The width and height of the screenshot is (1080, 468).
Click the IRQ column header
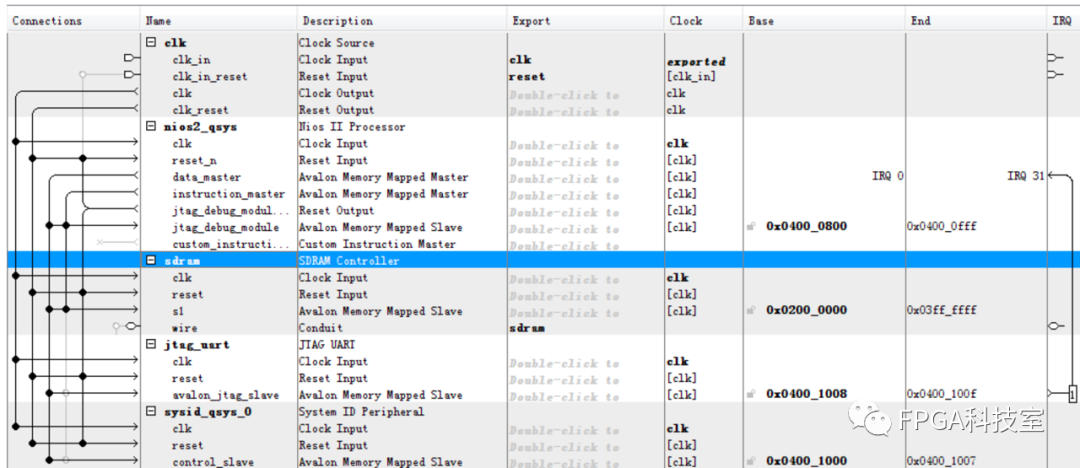point(1061,21)
